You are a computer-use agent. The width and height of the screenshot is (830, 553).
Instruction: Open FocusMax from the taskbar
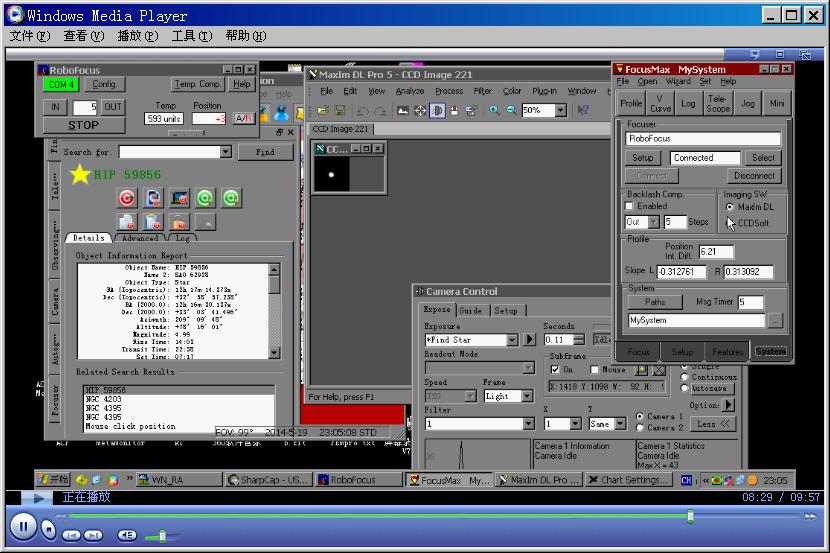coord(450,480)
